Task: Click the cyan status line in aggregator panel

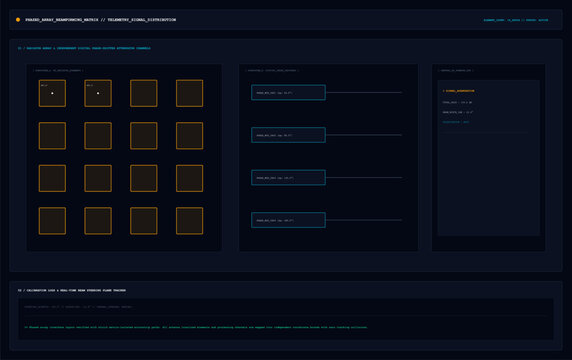Action: click(456, 122)
